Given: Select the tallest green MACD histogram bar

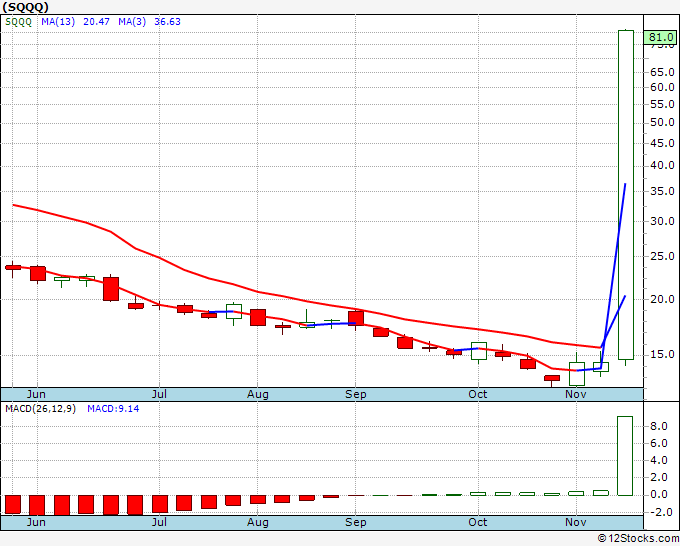Looking at the screenshot, I should tap(625, 456).
